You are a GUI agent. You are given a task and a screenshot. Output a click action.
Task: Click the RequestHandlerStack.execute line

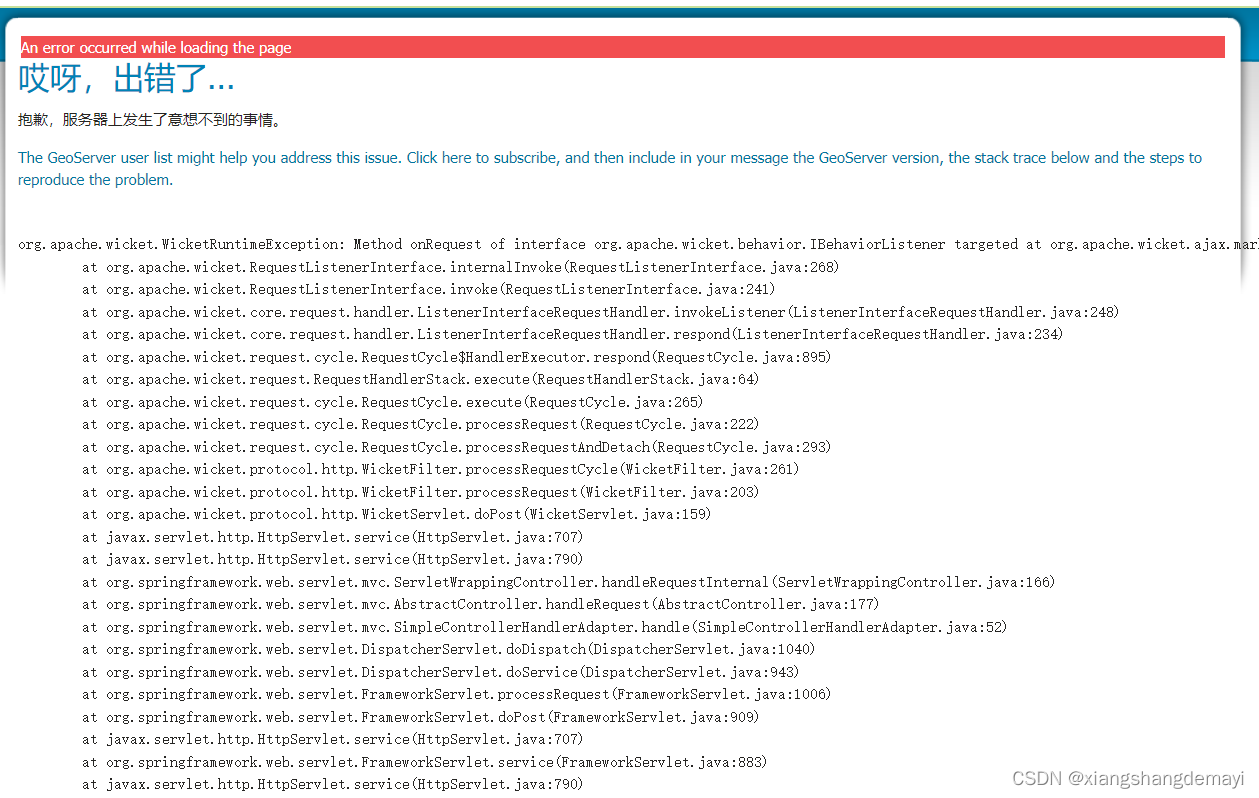coord(421,379)
